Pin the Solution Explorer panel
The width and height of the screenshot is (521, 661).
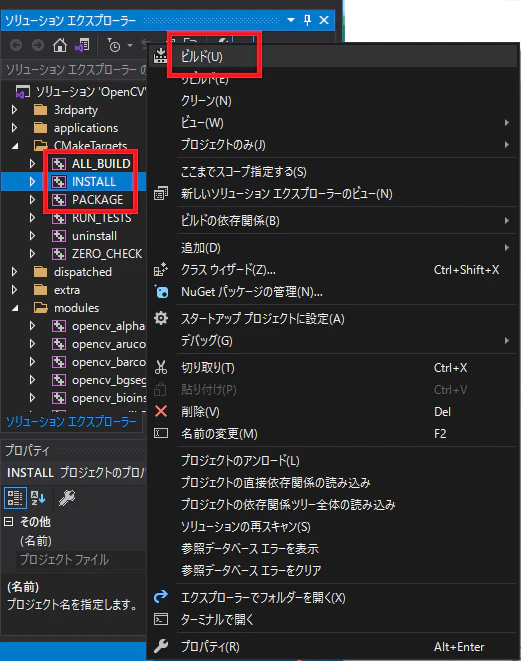(307, 20)
